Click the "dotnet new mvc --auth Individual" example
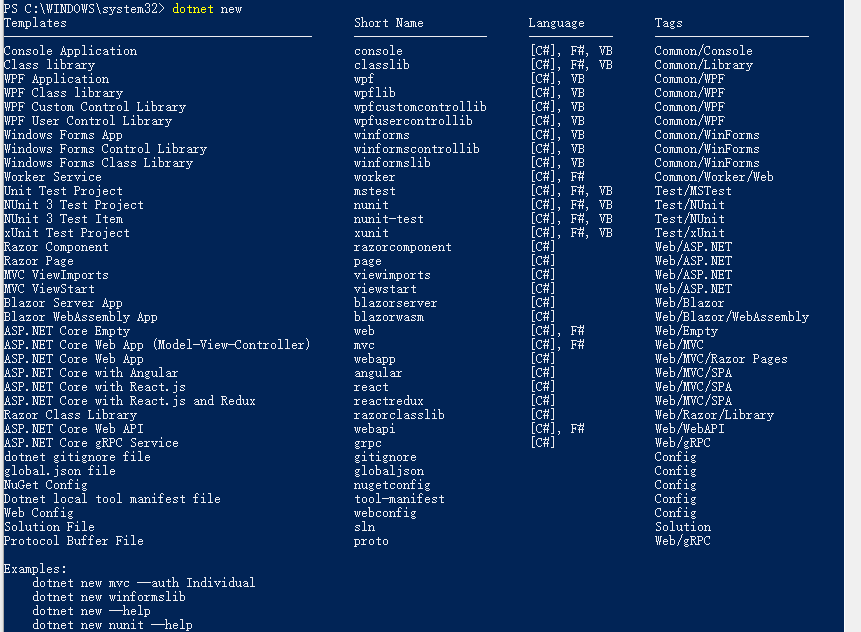This screenshot has height=632, width=861. click(144, 583)
